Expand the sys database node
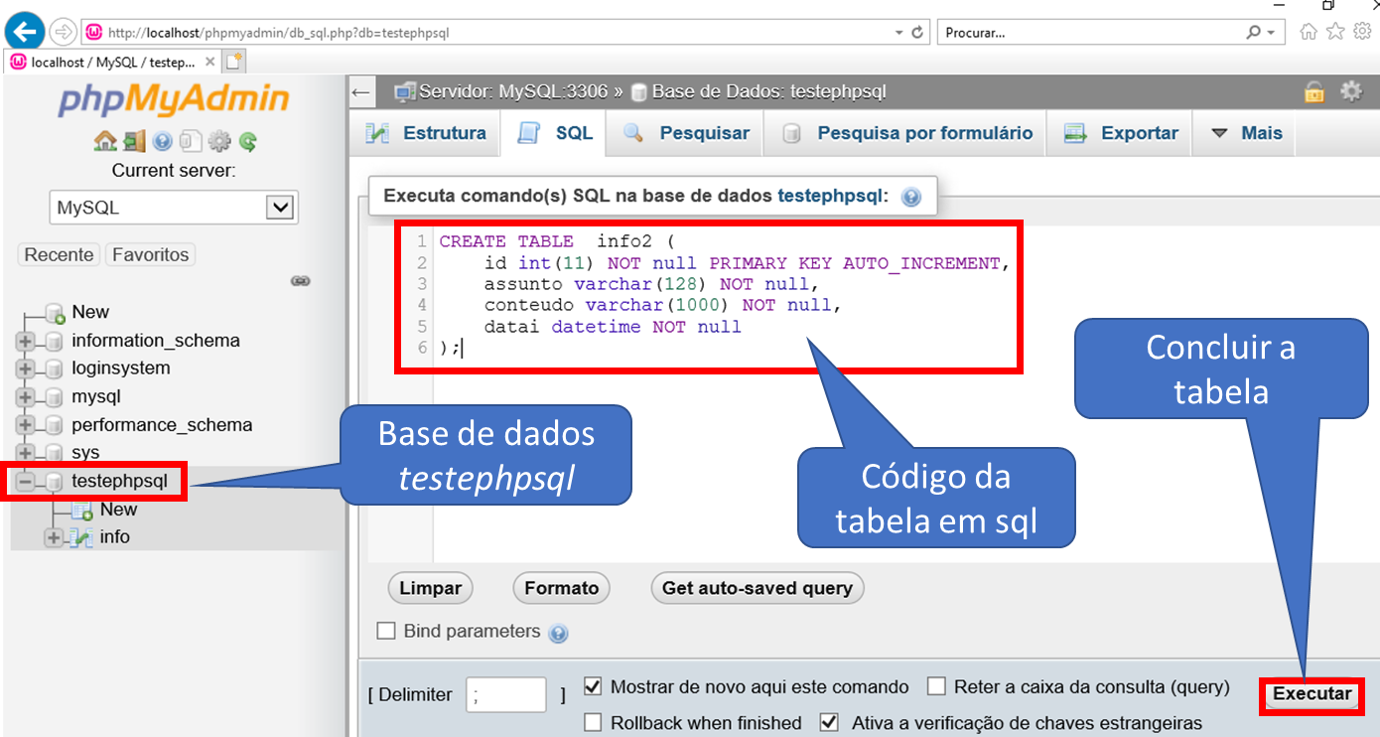 (25, 453)
